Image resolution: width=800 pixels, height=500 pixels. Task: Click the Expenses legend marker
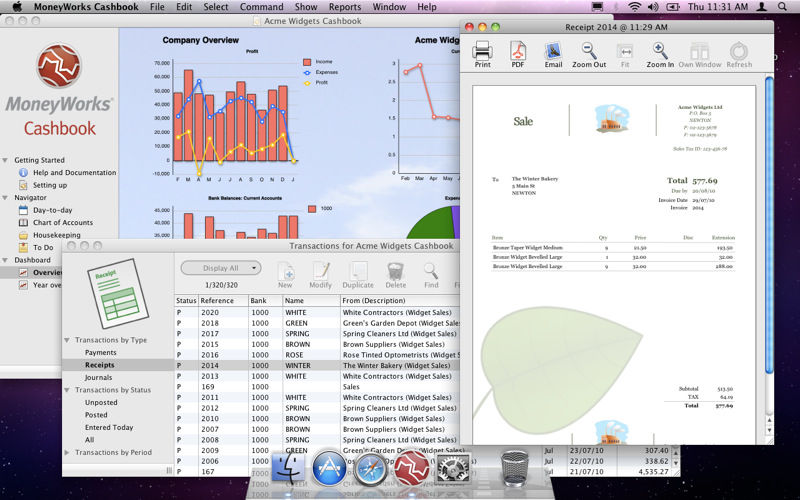[x=307, y=72]
